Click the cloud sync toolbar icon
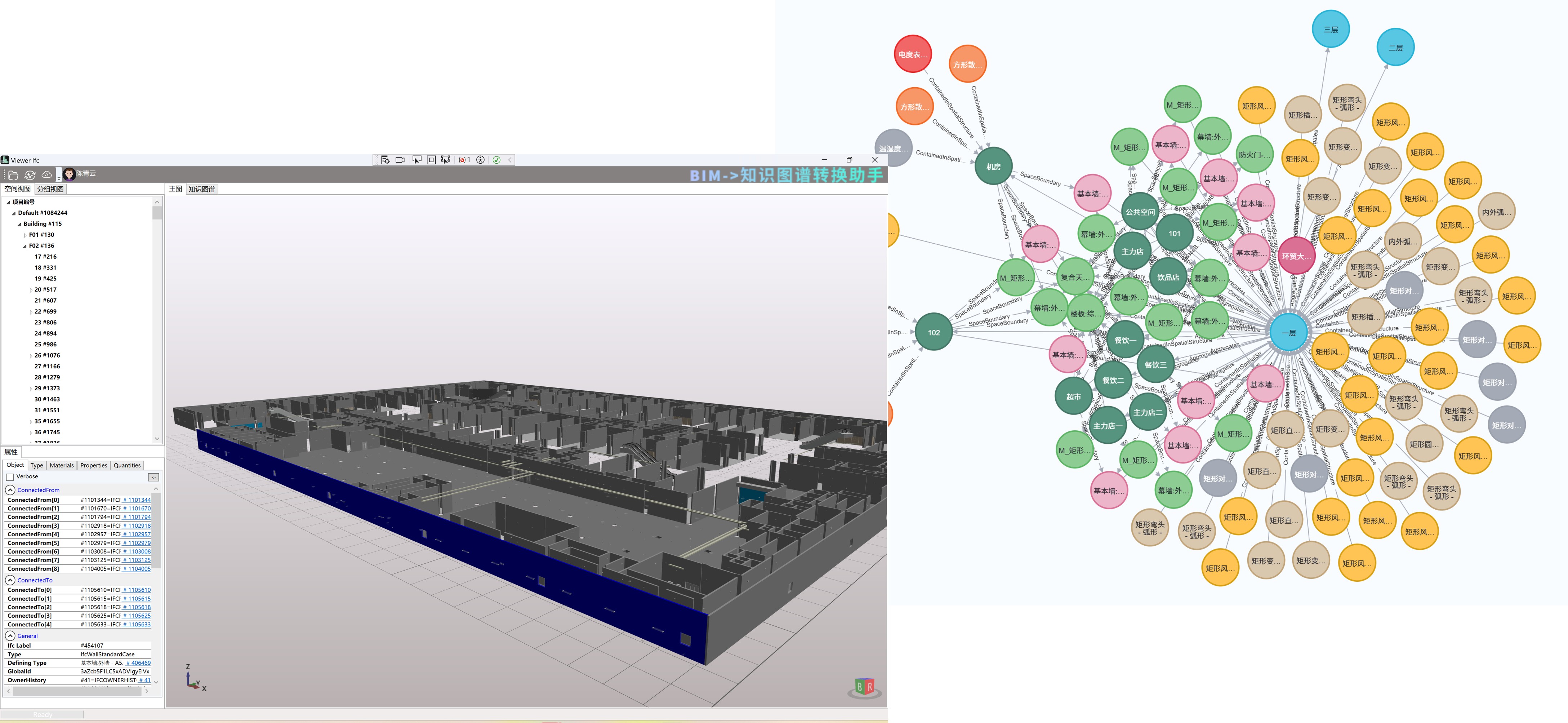Viewport: 1568px width, 723px height. pyautogui.click(x=46, y=175)
